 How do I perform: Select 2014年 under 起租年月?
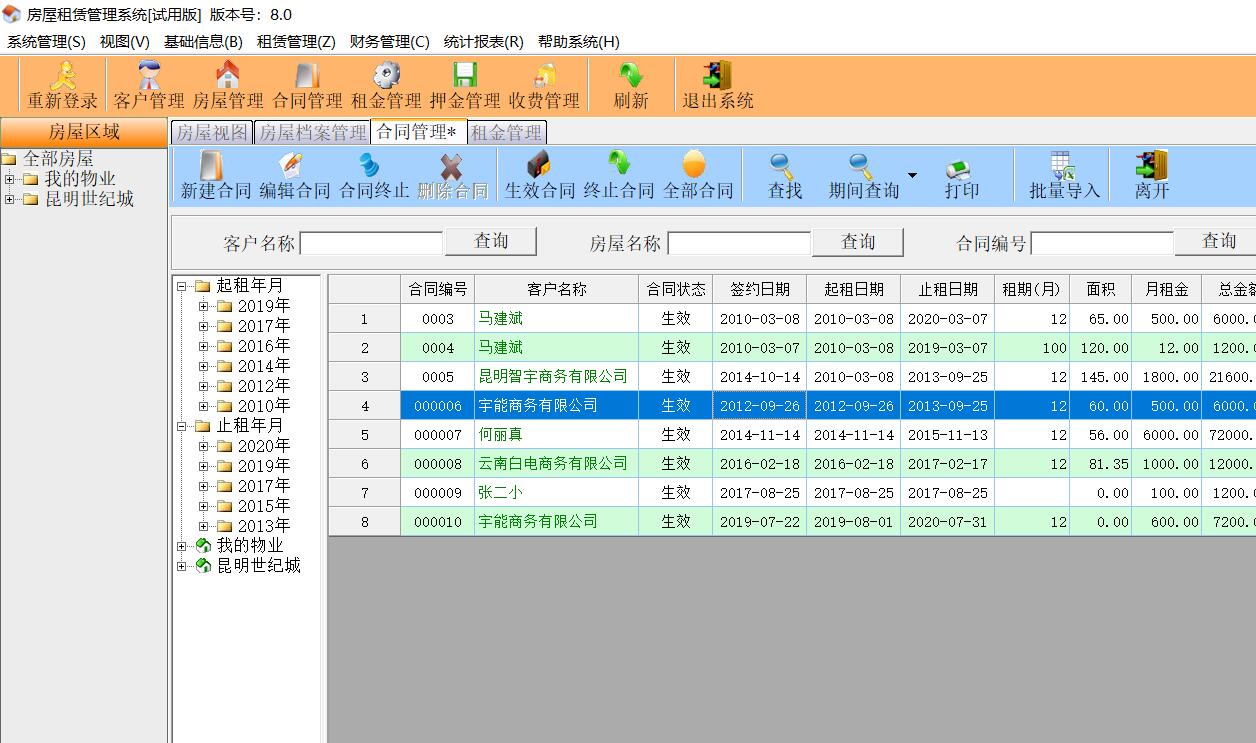tap(264, 366)
